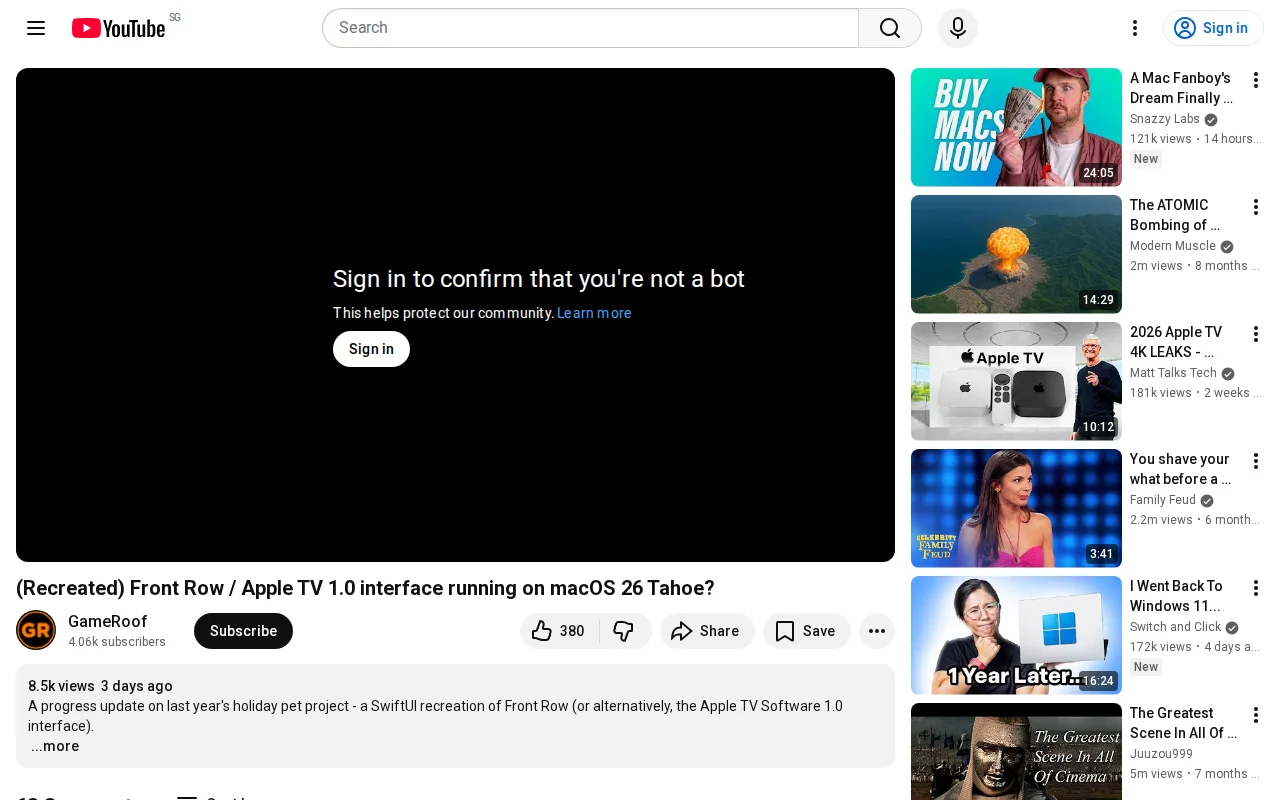Expand the description with ...more

tap(55, 746)
